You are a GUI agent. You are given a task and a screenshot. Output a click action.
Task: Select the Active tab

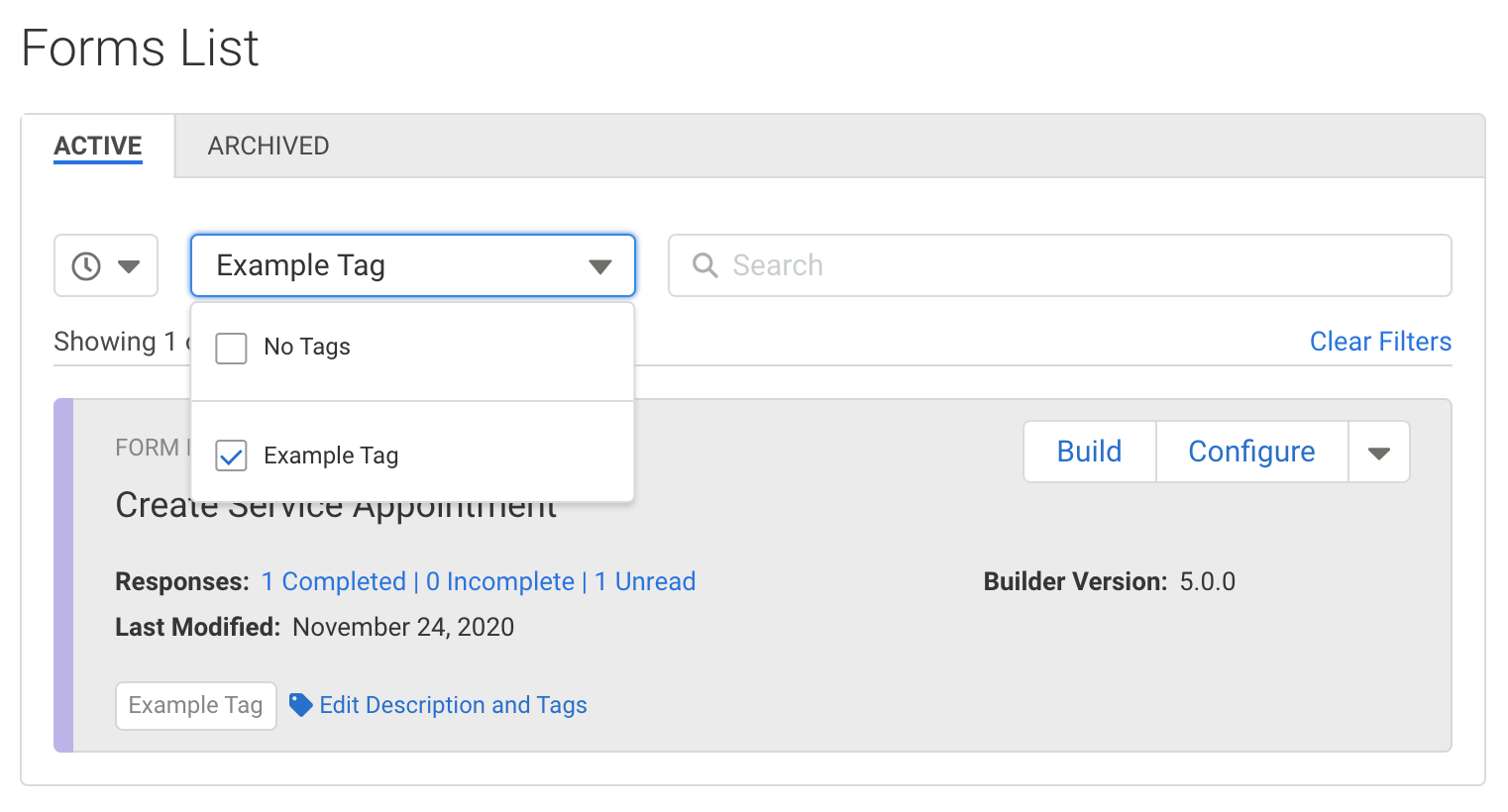point(98,147)
